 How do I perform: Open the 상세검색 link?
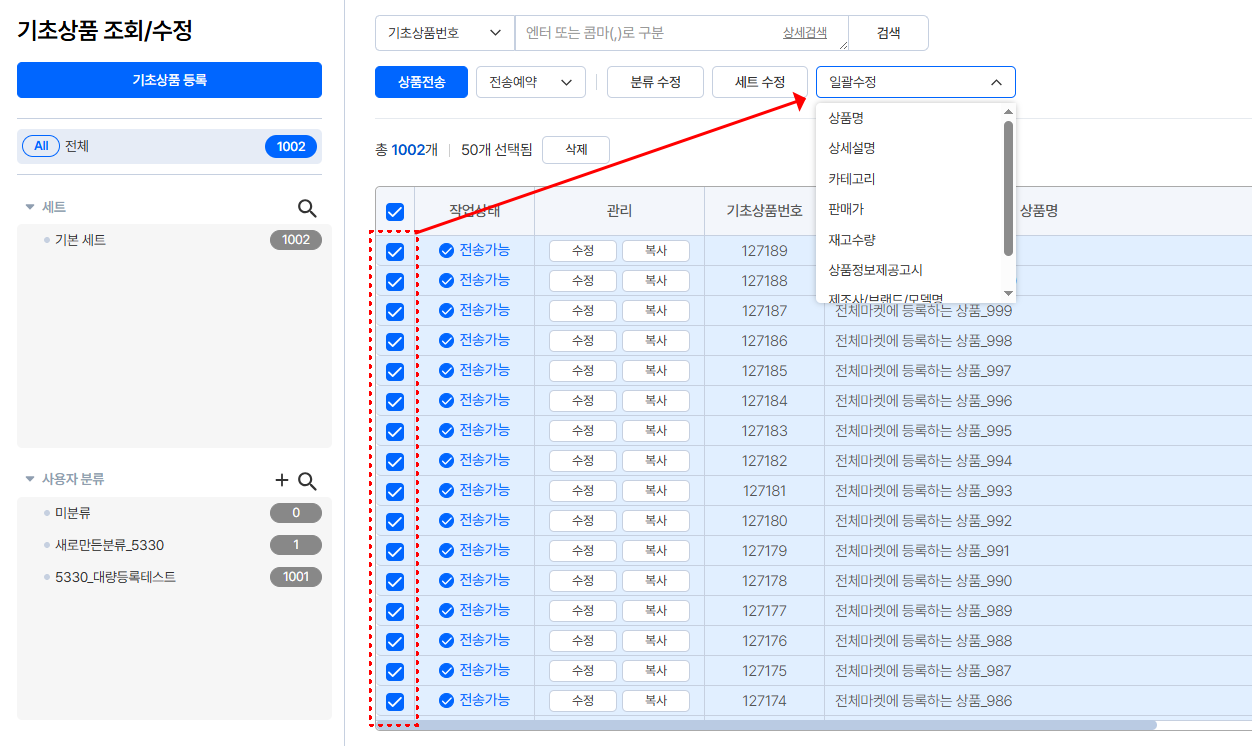[804, 33]
